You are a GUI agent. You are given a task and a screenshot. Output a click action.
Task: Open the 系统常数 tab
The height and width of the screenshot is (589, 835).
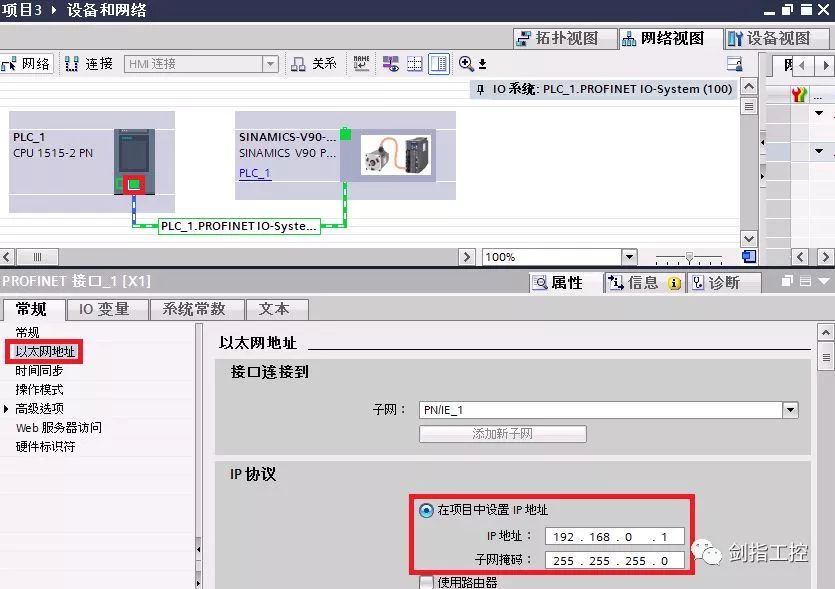point(196,309)
